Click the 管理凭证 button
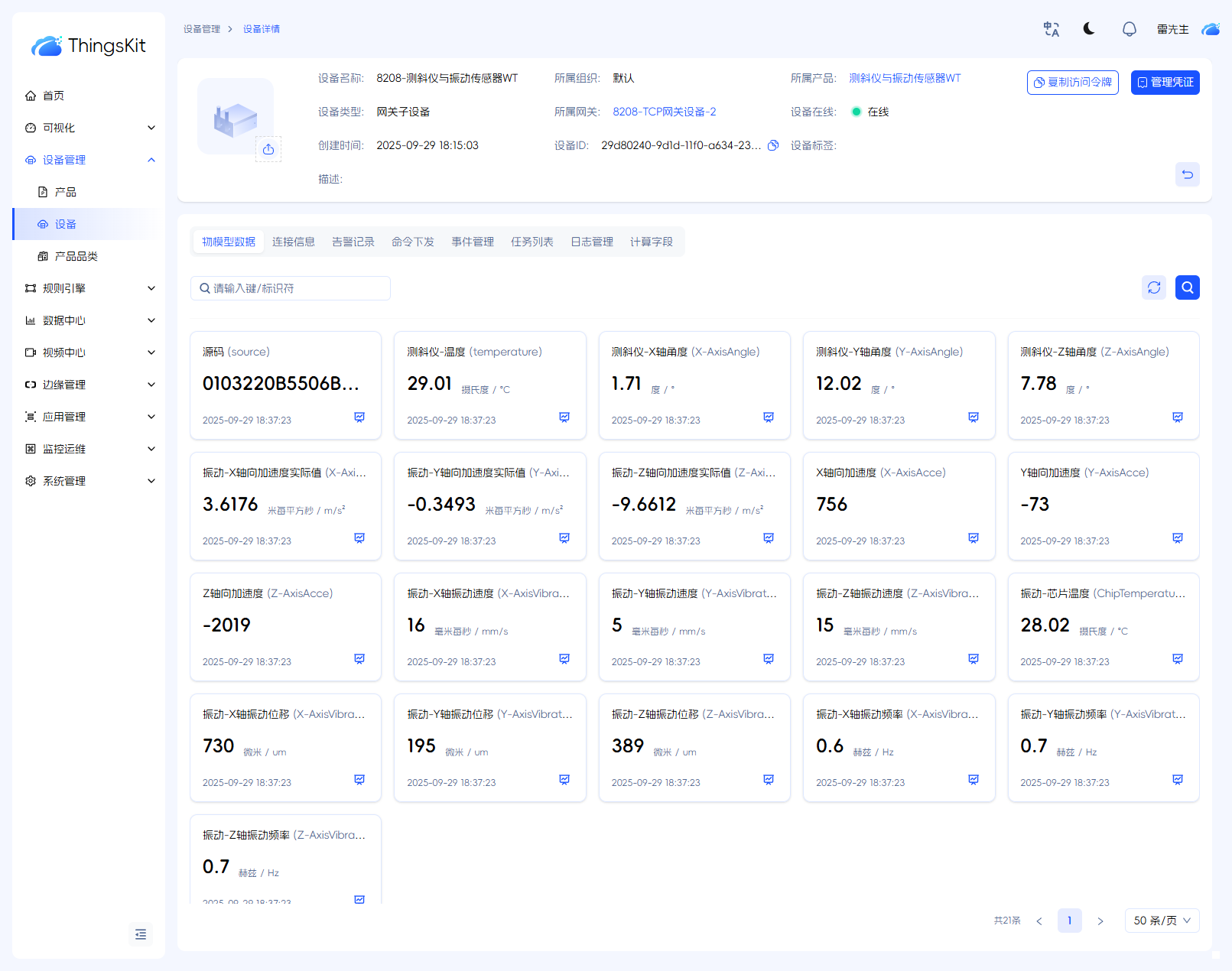The image size is (1232, 971). (x=1165, y=83)
